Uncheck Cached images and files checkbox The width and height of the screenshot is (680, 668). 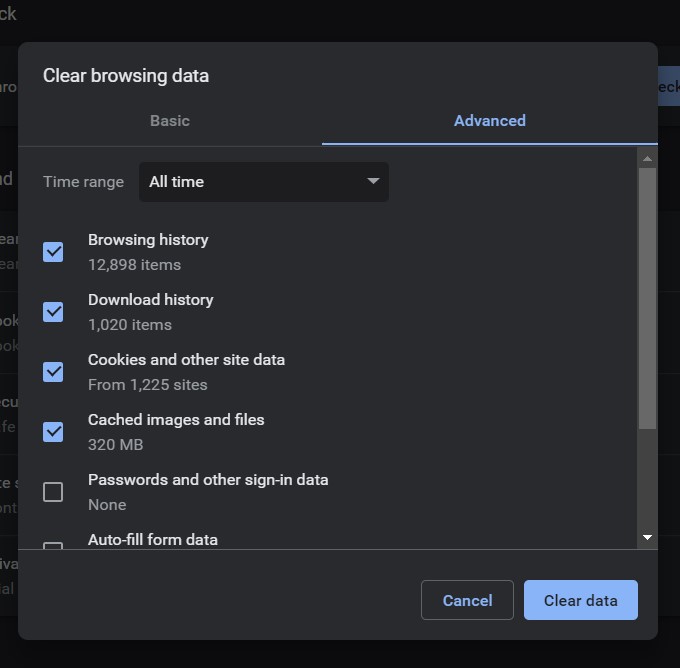(x=53, y=432)
